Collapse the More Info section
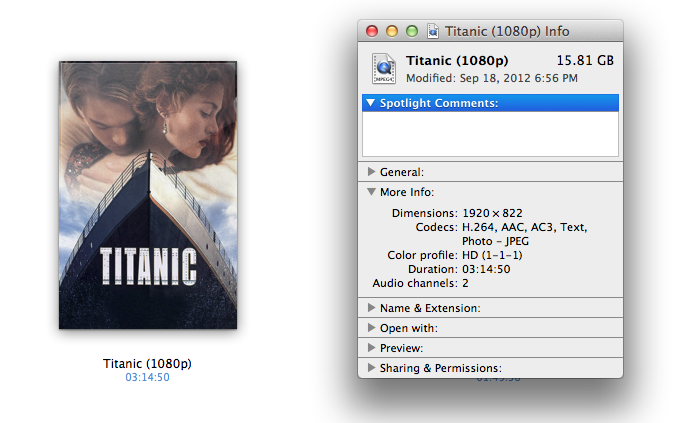680x423 pixels. [371, 192]
